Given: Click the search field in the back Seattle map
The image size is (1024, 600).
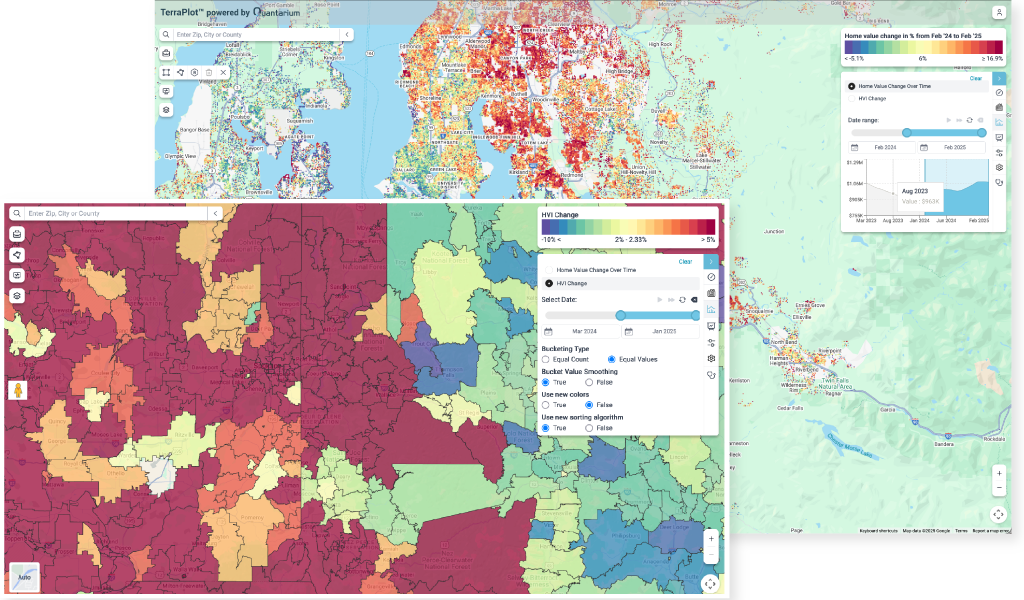Looking at the screenshot, I should click(257, 35).
